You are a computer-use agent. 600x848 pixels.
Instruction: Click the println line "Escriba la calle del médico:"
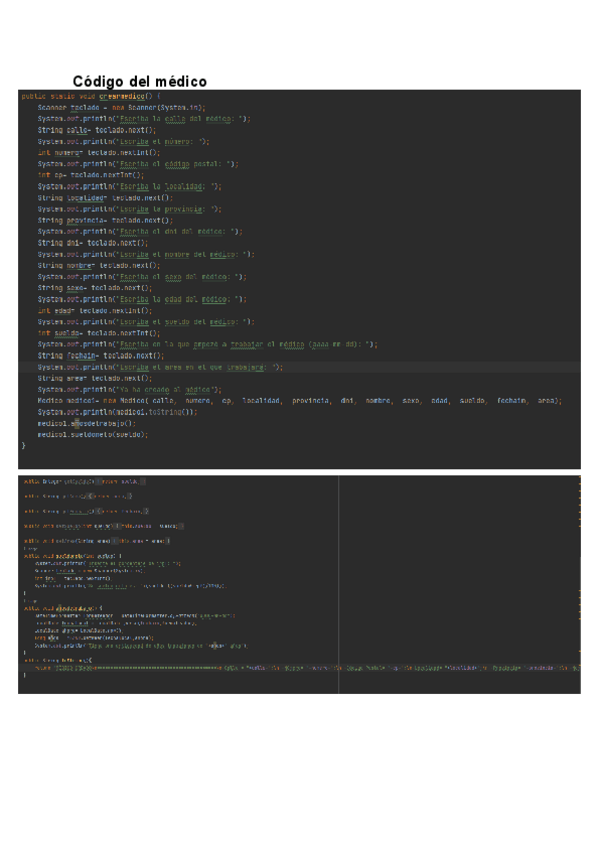point(144,119)
